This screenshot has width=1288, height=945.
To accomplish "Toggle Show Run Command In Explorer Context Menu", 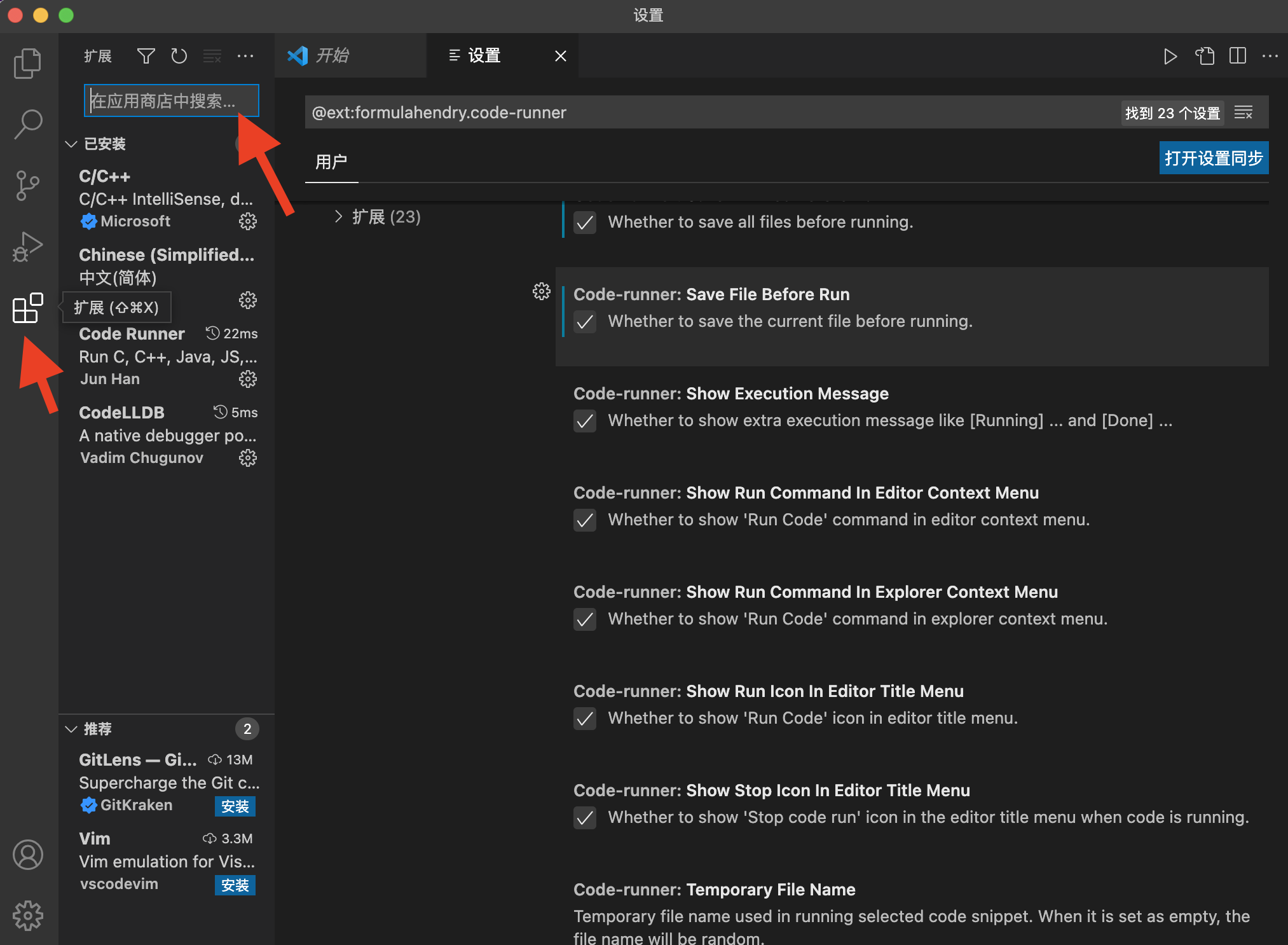I will [585, 619].
